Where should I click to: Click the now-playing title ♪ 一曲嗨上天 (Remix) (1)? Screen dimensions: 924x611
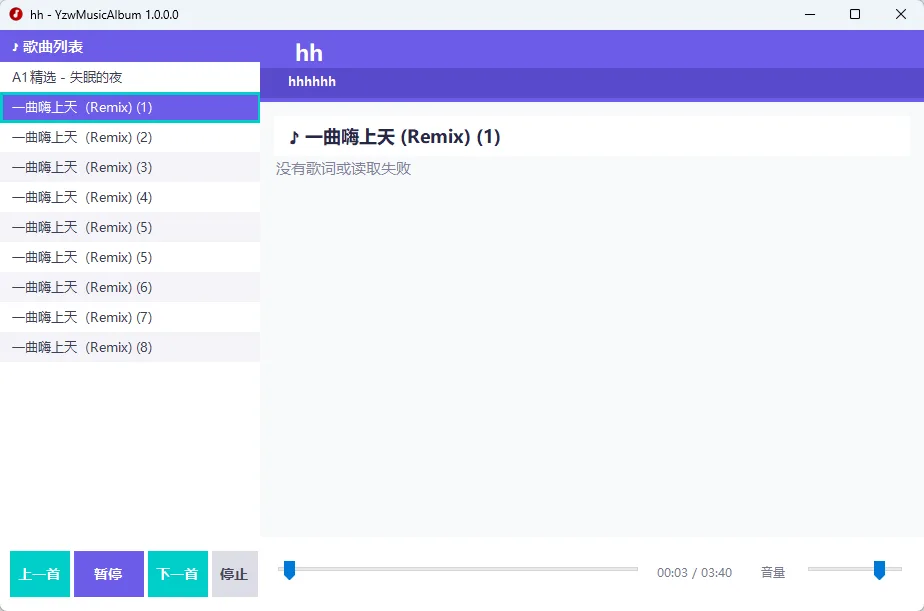394,137
